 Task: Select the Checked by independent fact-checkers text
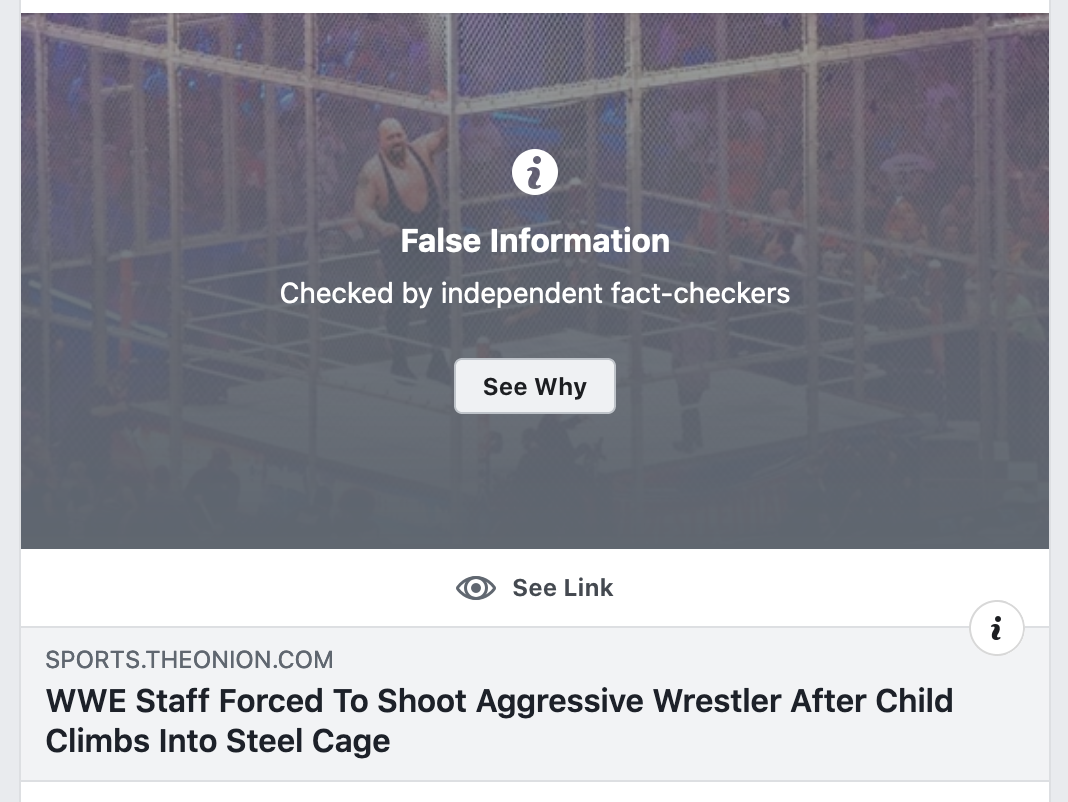535,293
